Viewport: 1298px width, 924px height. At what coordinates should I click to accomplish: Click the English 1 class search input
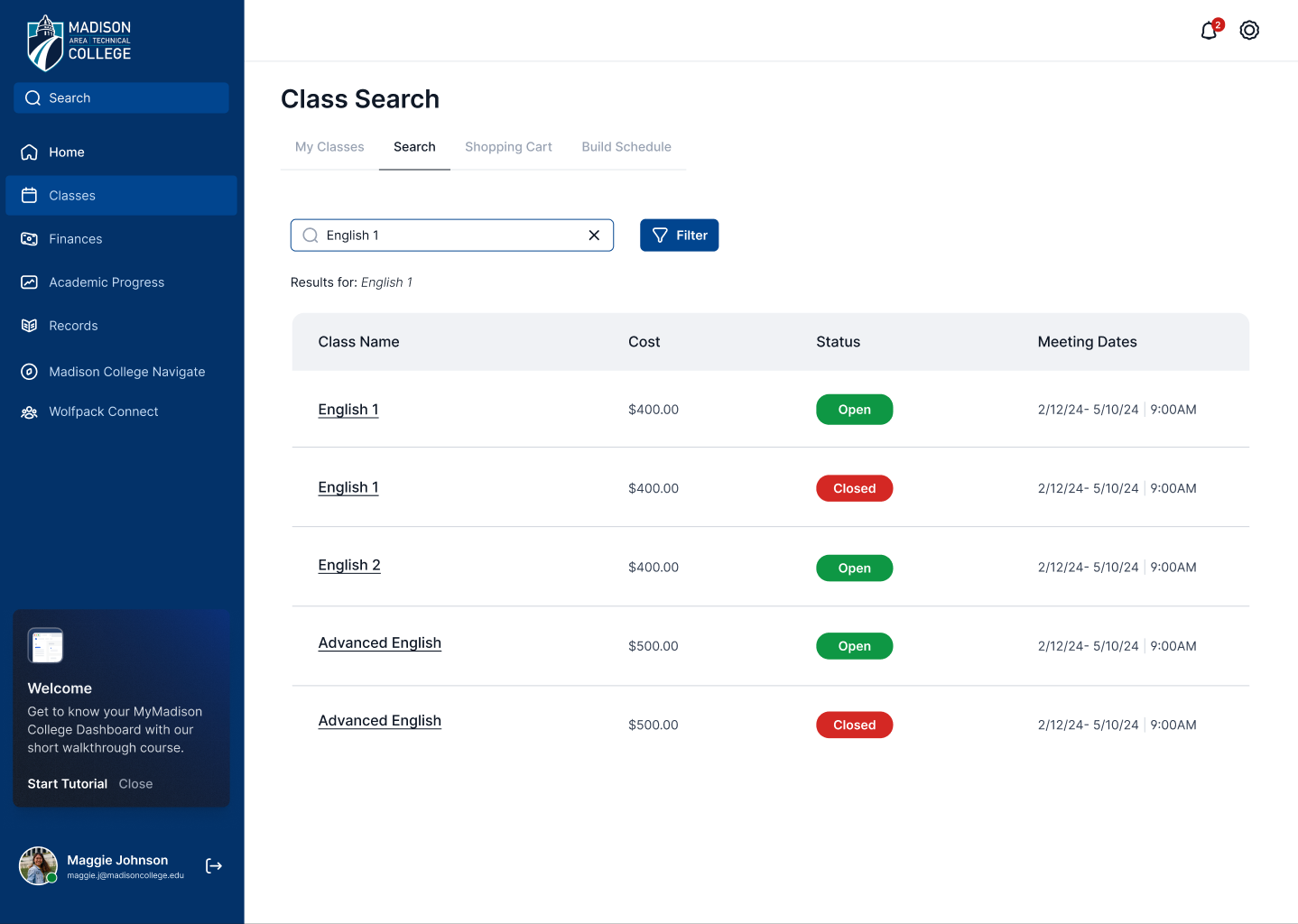click(452, 236)
